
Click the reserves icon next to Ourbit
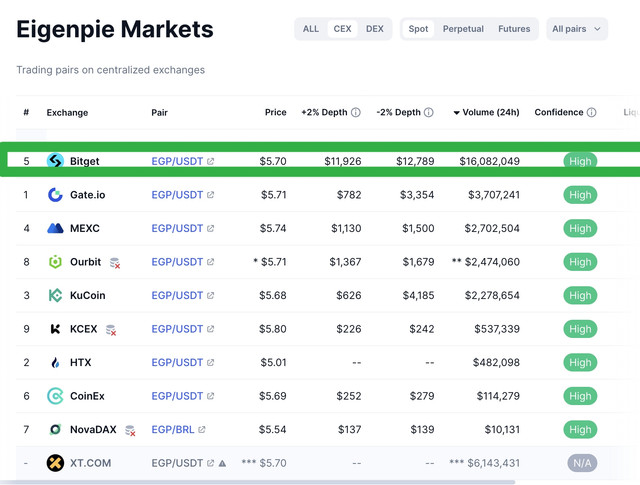pyautogui.click(x=115, y=263)
